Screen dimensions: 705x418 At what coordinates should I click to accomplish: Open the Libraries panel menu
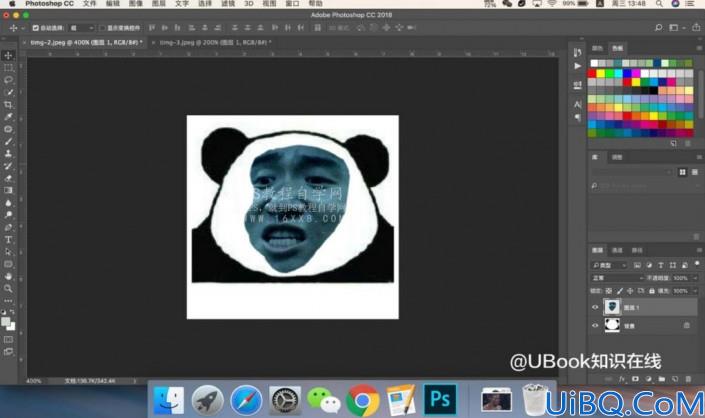(x=699, y=157)
